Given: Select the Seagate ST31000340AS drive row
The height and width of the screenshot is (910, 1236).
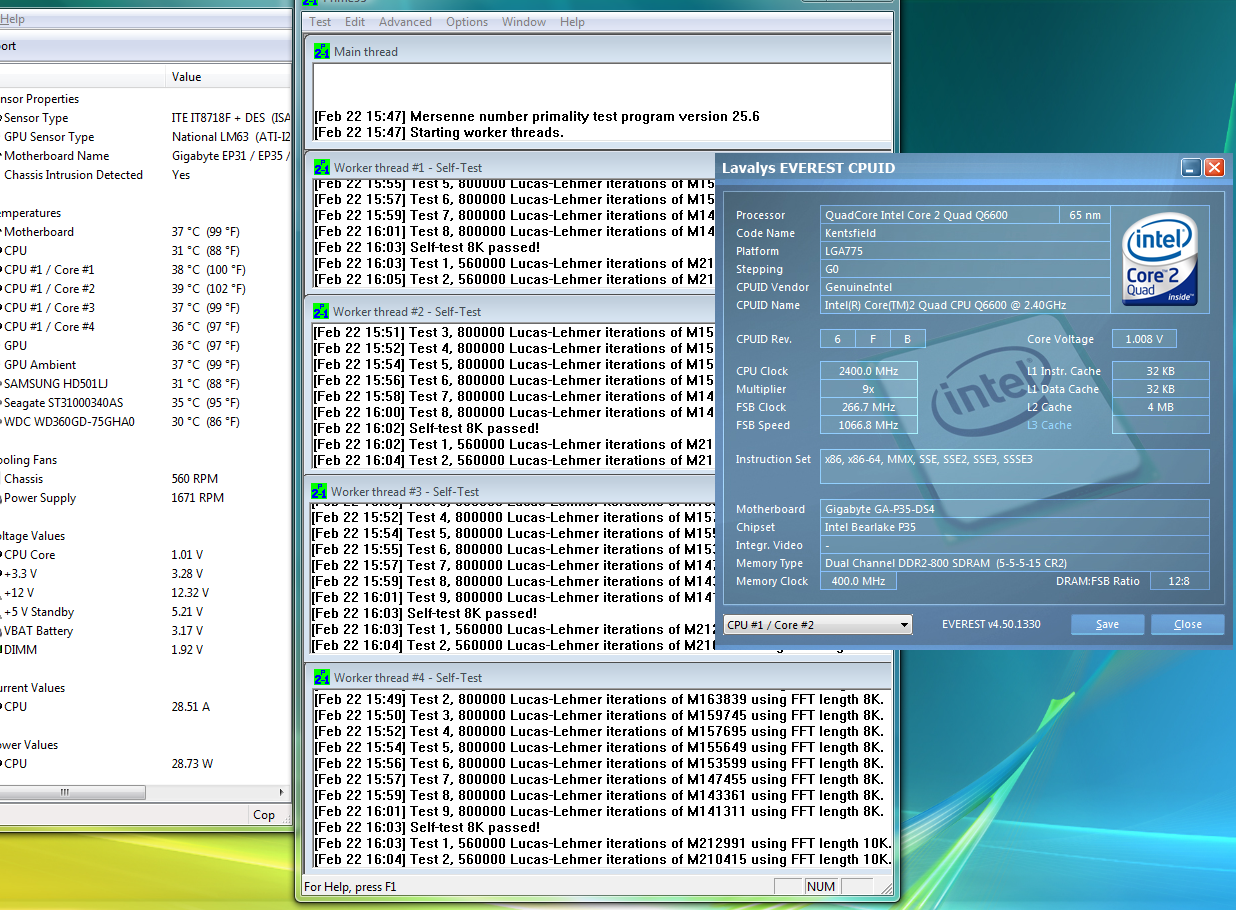Looking at the screenshot, I should click(145, 403).
